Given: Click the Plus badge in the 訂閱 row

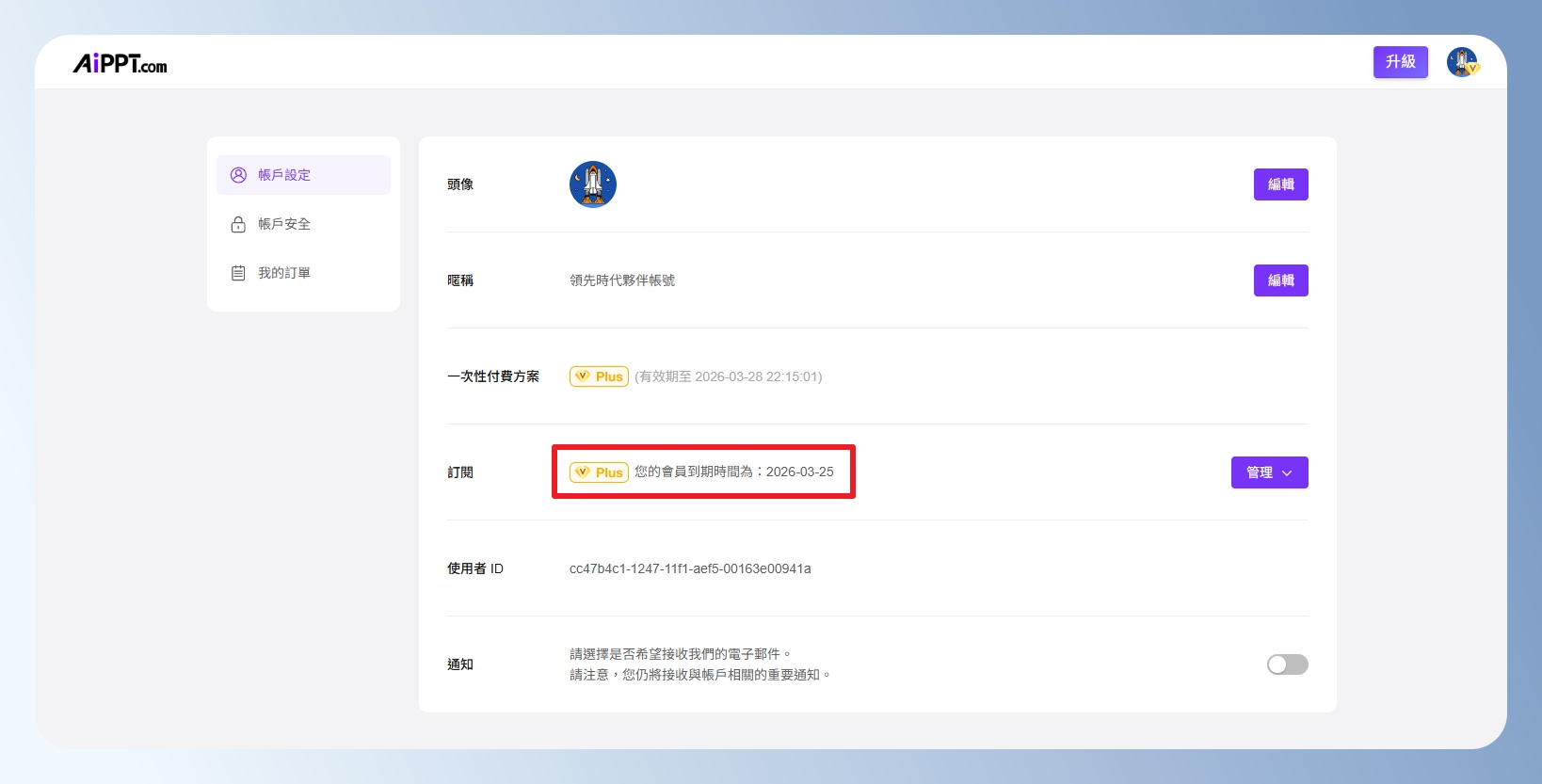Looking at the screenshot, I should (x=599, y=472).
